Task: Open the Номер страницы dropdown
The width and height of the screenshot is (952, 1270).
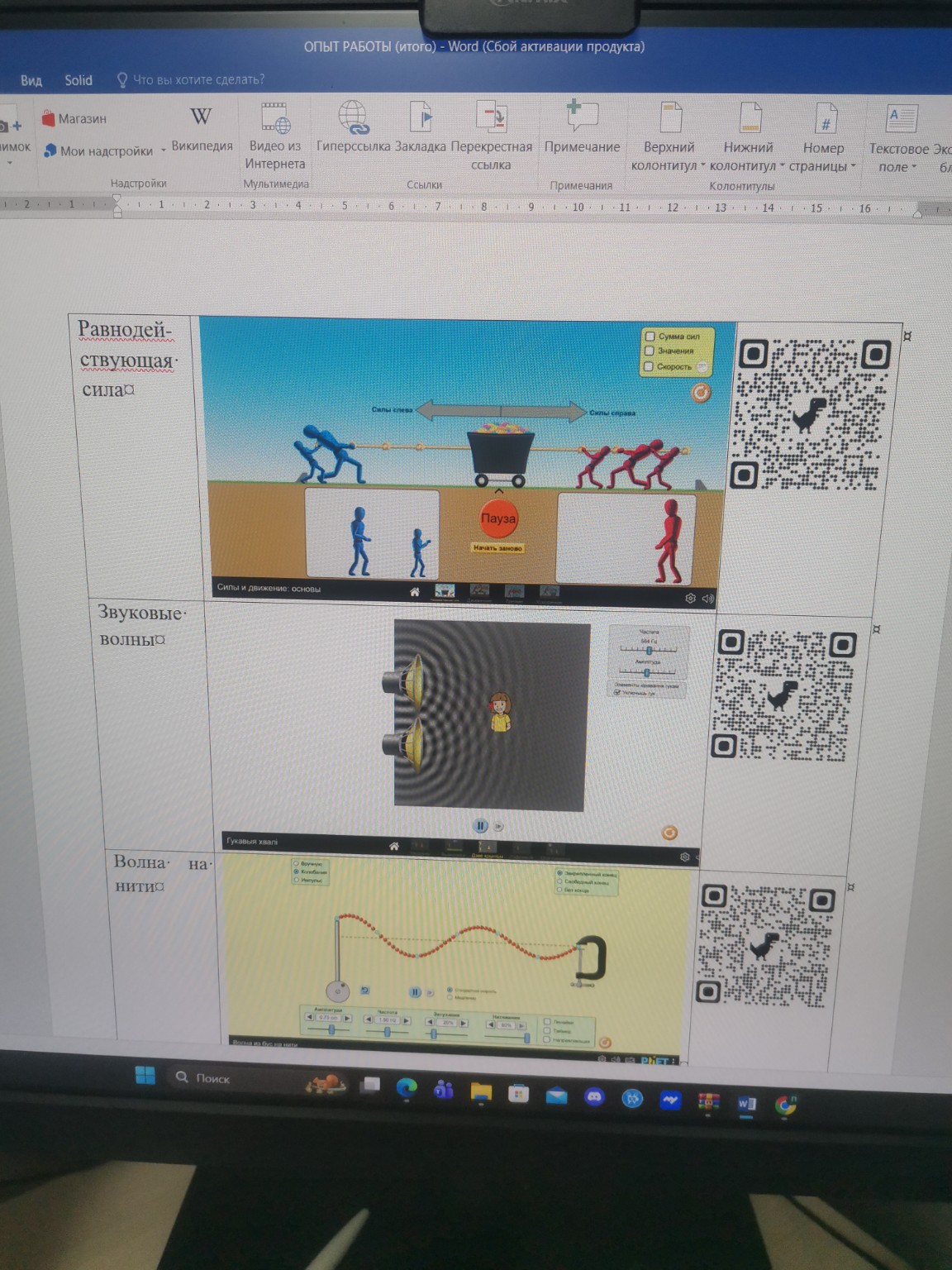Action: (x=823, y=156)
